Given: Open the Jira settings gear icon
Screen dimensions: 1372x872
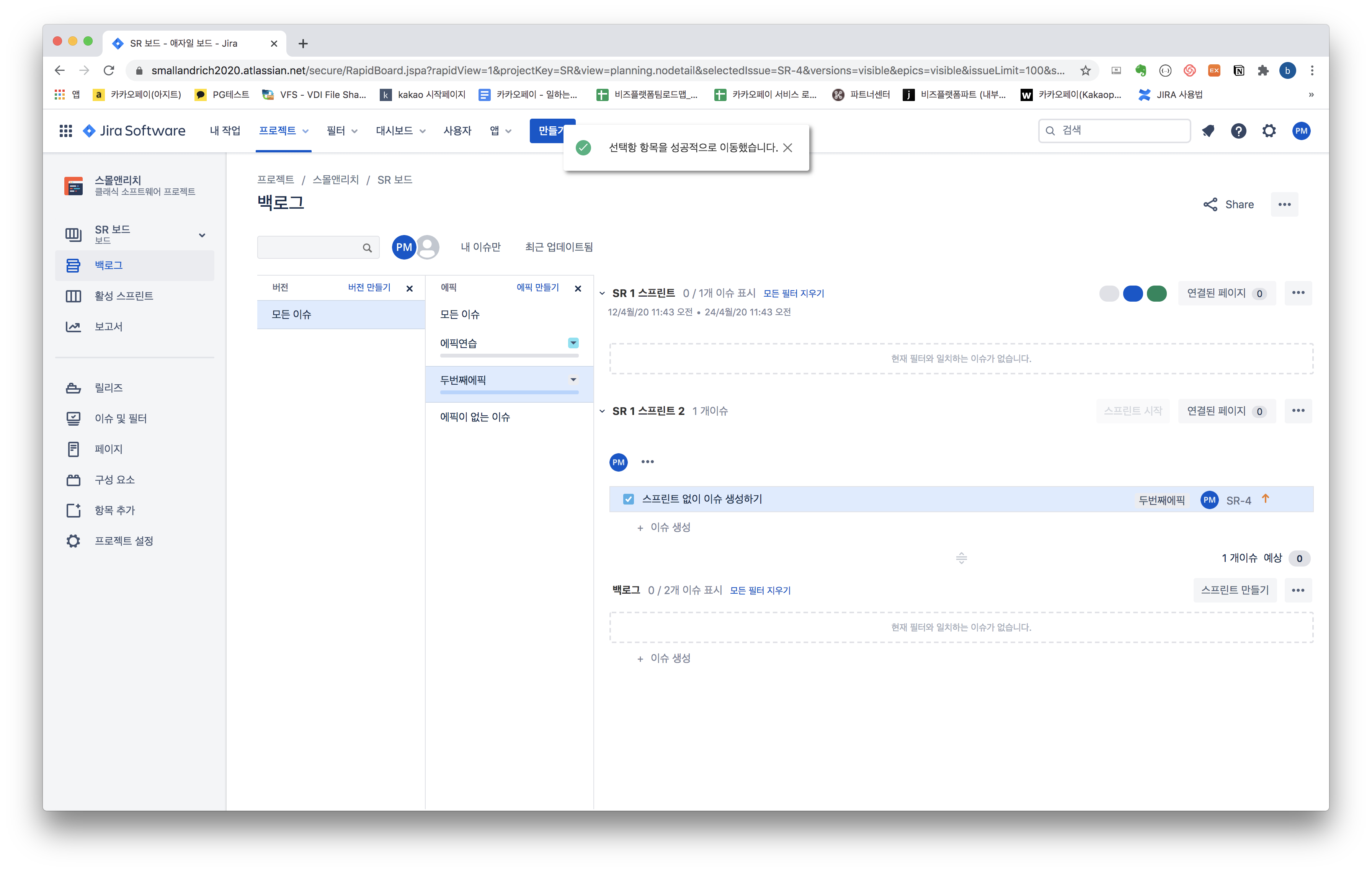Looking at the screenshot, I should tap(1268, 131).
